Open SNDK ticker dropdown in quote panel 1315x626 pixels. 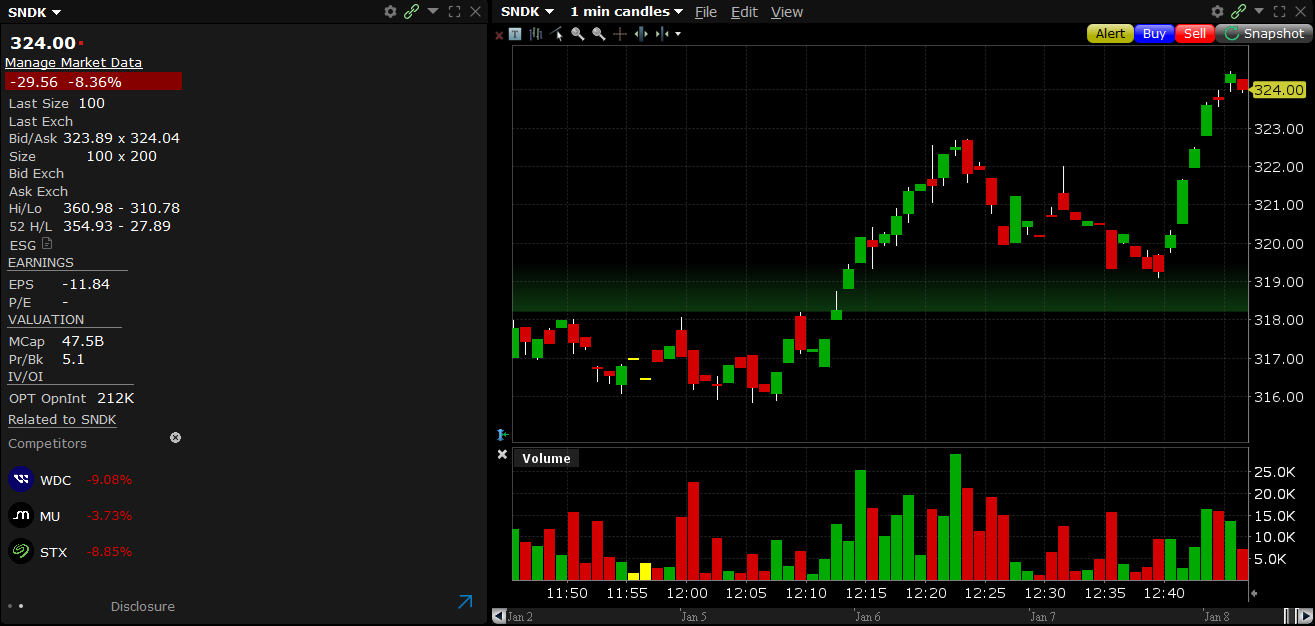[35, 12]
